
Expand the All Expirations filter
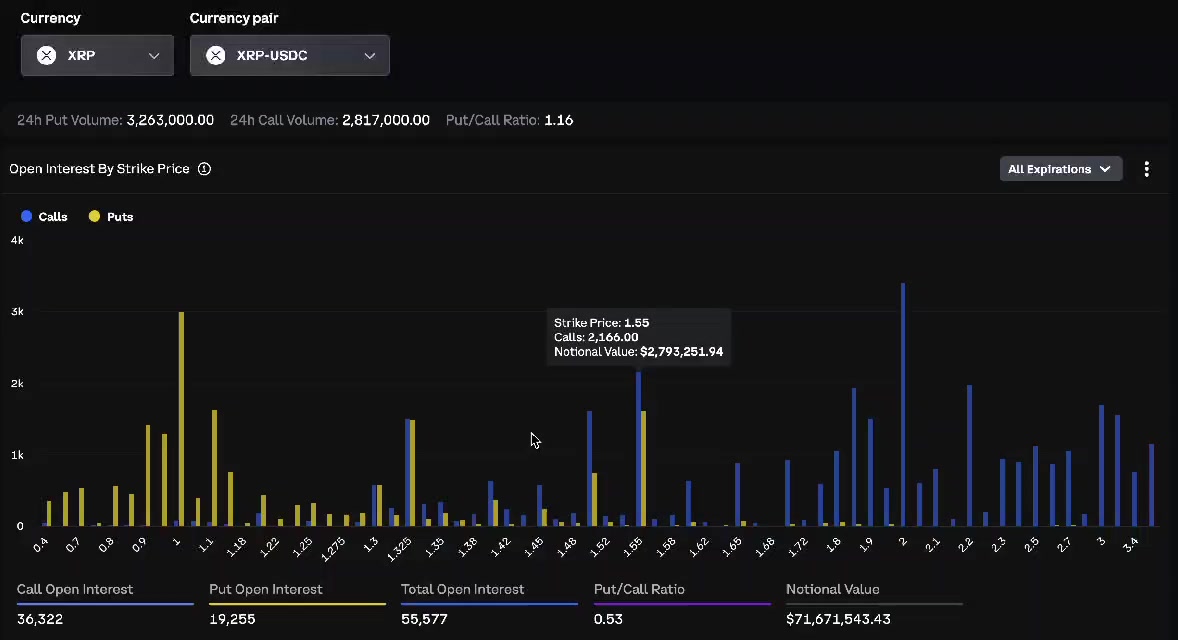pyautogui.click(x=1061, y=169)
